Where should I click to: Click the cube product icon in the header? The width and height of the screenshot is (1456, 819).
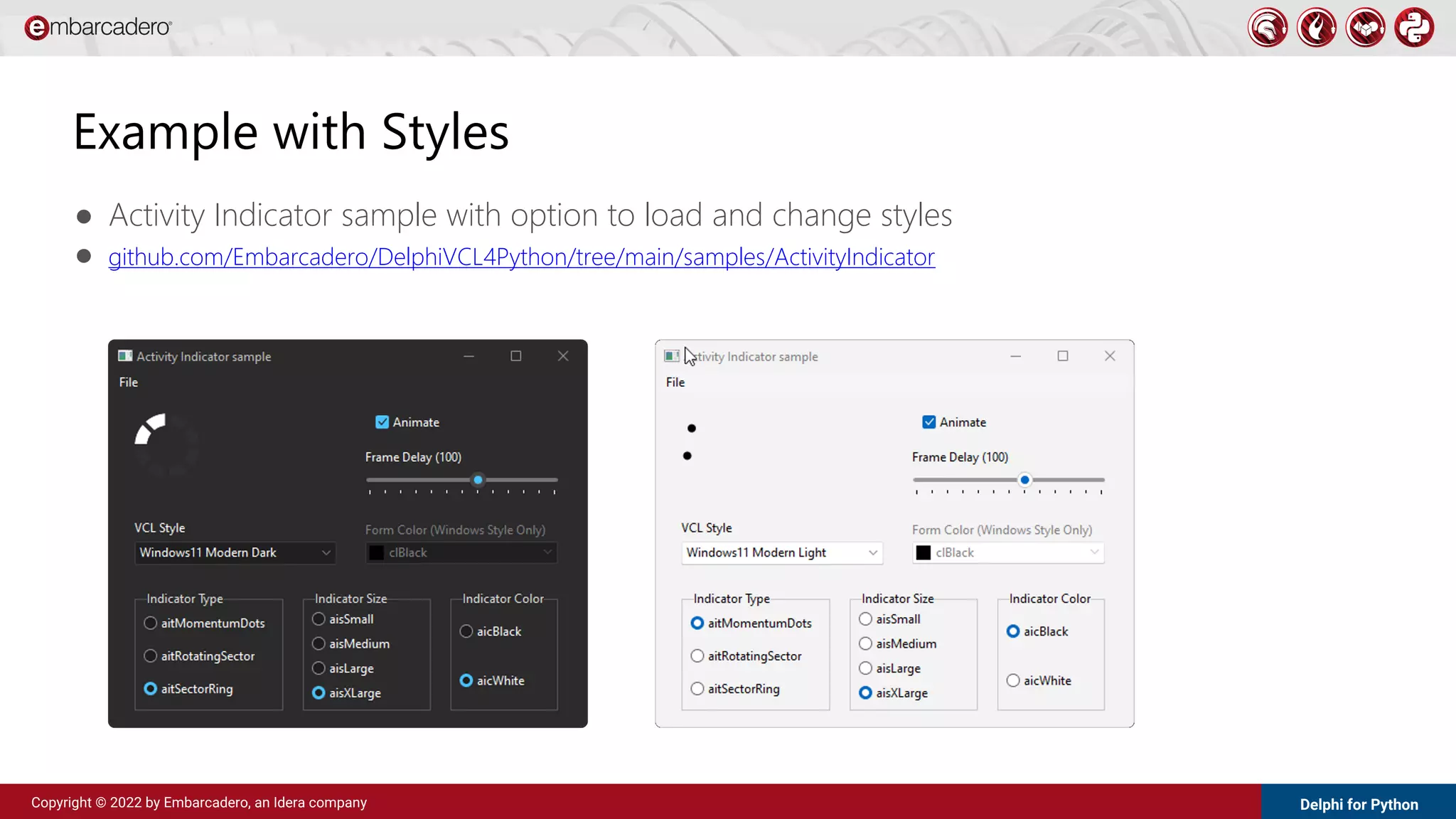[1366, 28]
